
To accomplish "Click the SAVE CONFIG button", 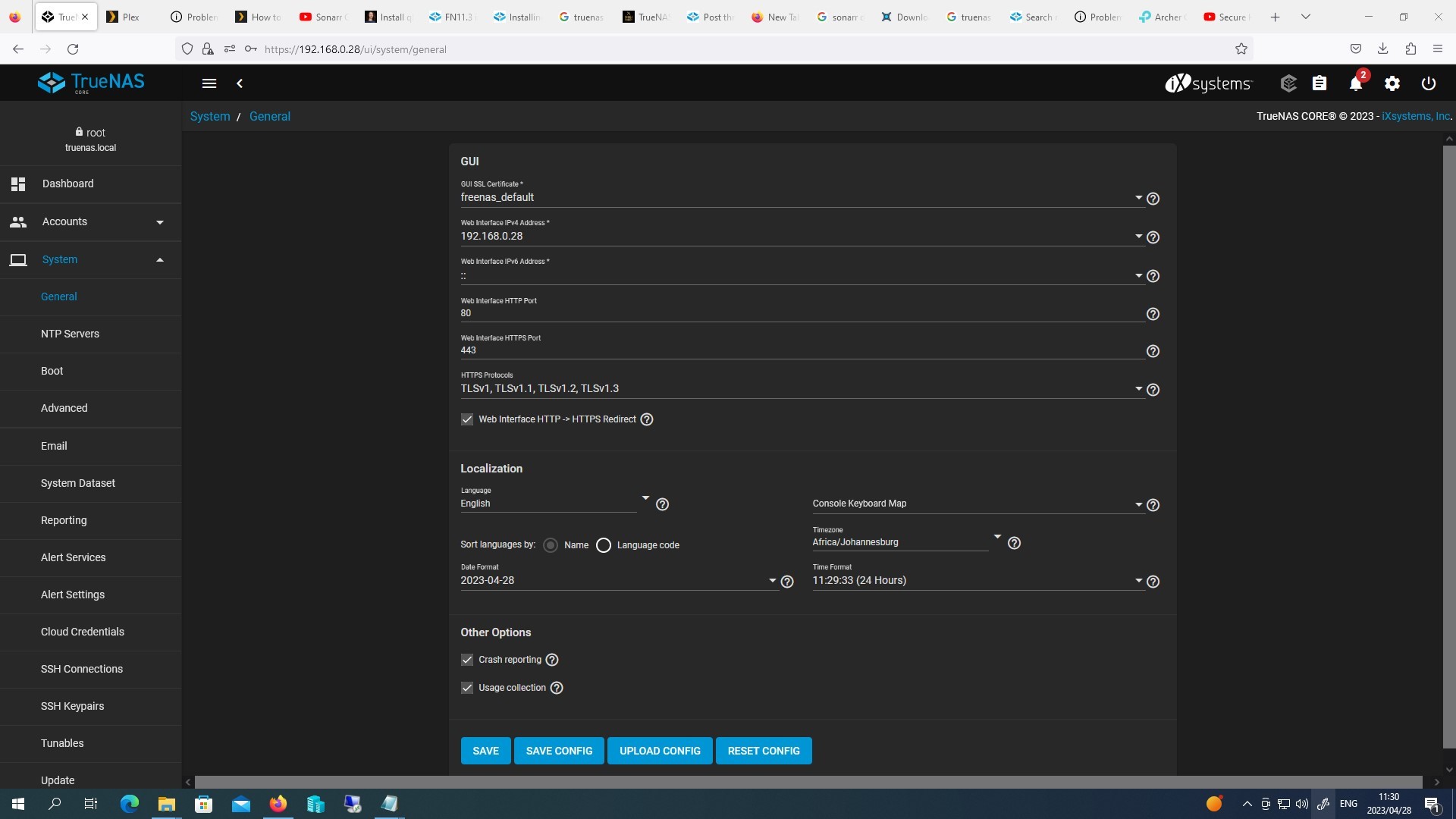I will tap(559, 751).
